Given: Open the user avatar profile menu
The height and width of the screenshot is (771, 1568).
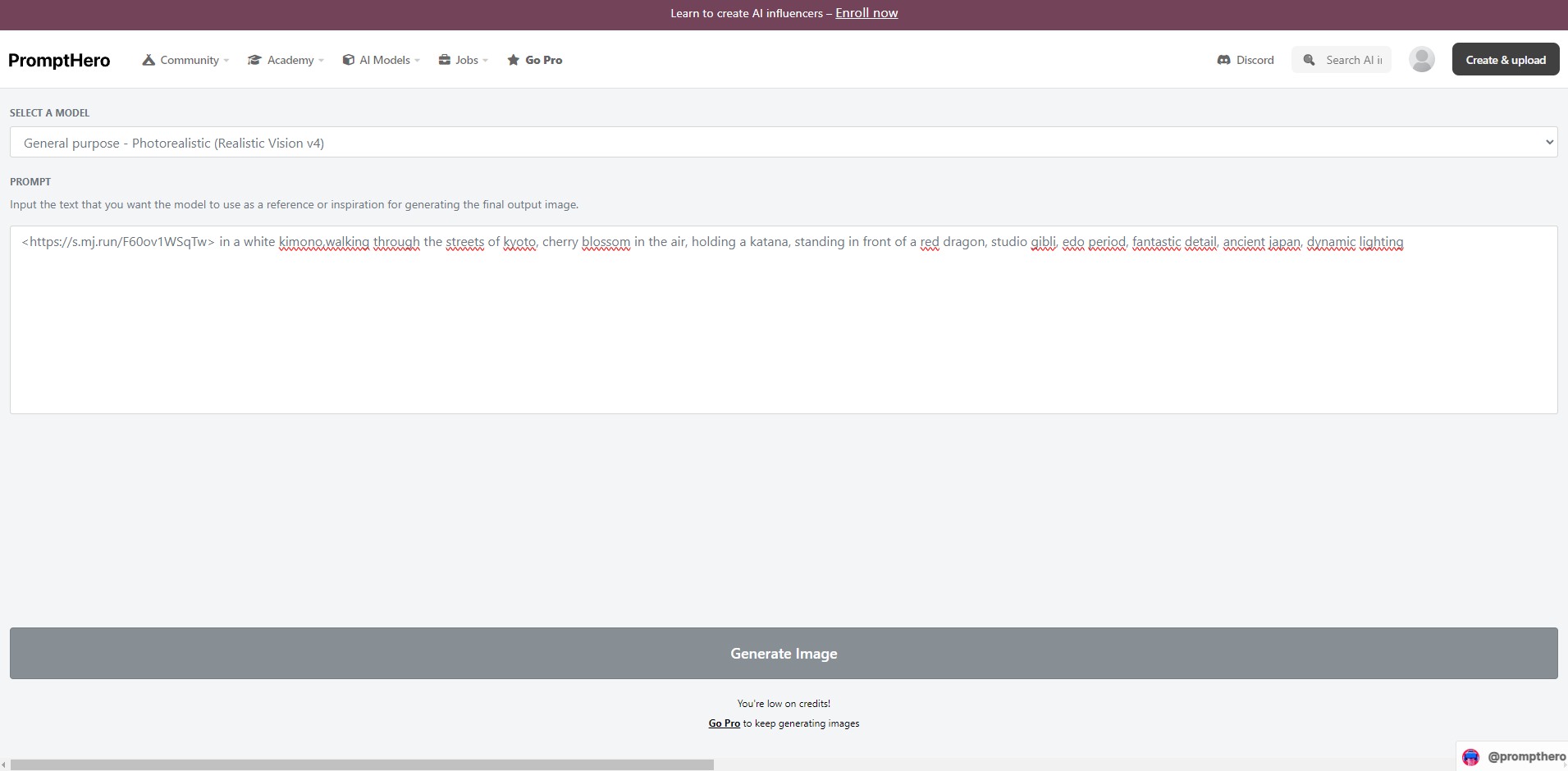Looking at the screenshot, I should click(1422, 59).
